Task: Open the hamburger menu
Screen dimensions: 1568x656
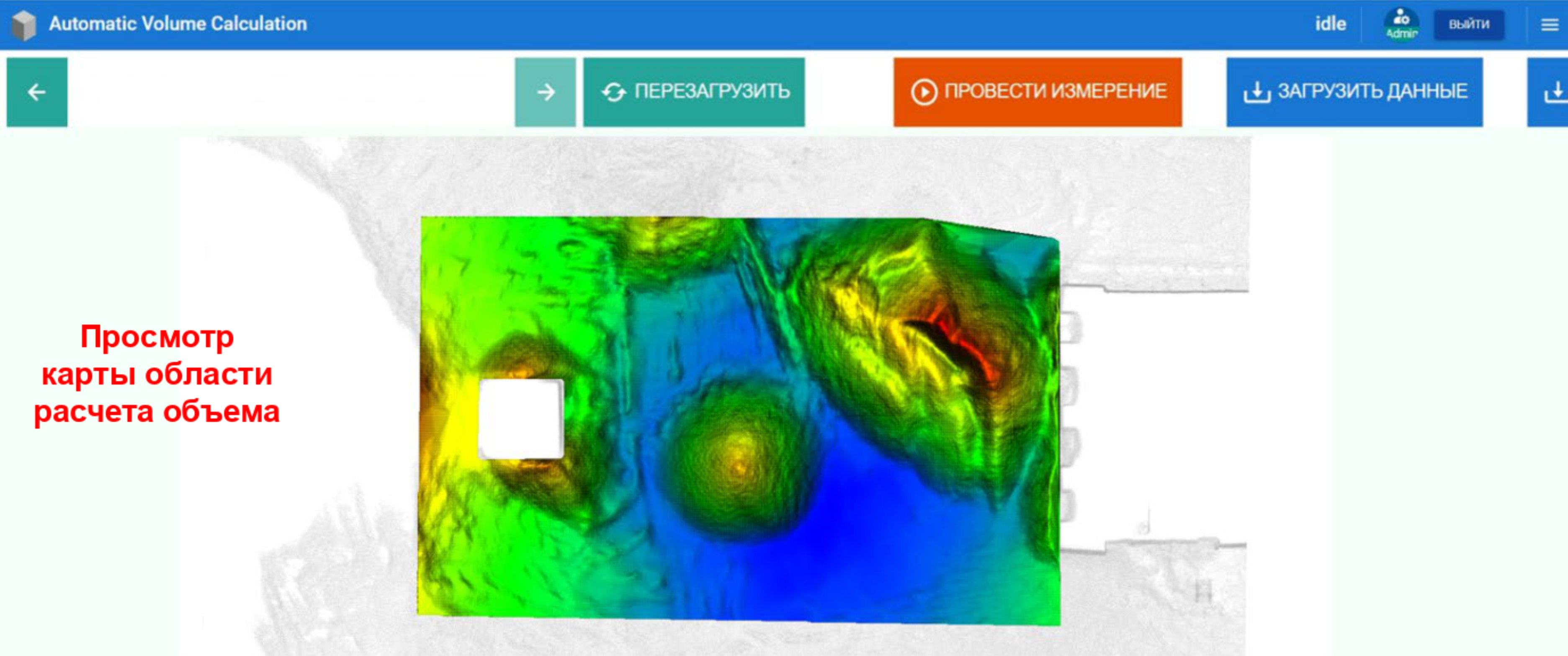Action: point(1550,25)
